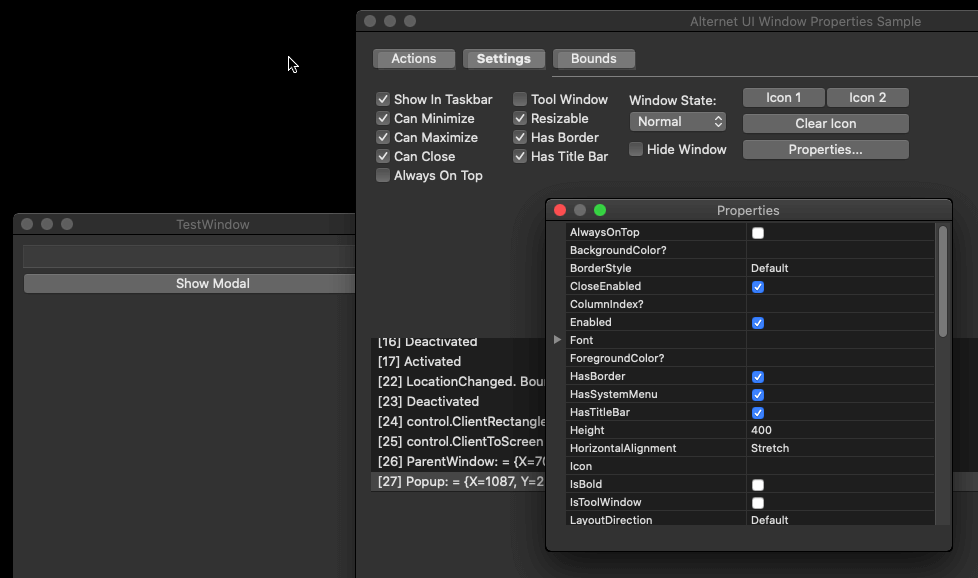Screen dimensions: 978x578
Task: Click the Icon 1 button
Action: [x=783, y=97]
